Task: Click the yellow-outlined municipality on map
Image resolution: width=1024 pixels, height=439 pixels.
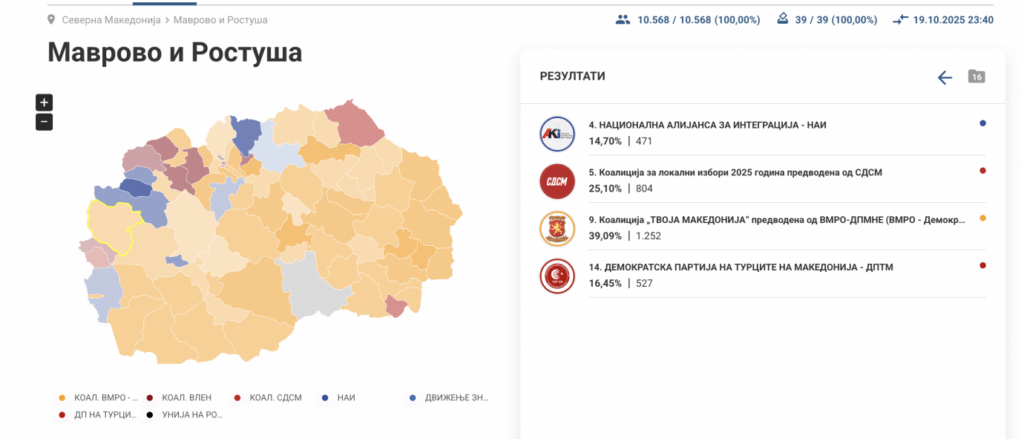Action: point(112,222)
